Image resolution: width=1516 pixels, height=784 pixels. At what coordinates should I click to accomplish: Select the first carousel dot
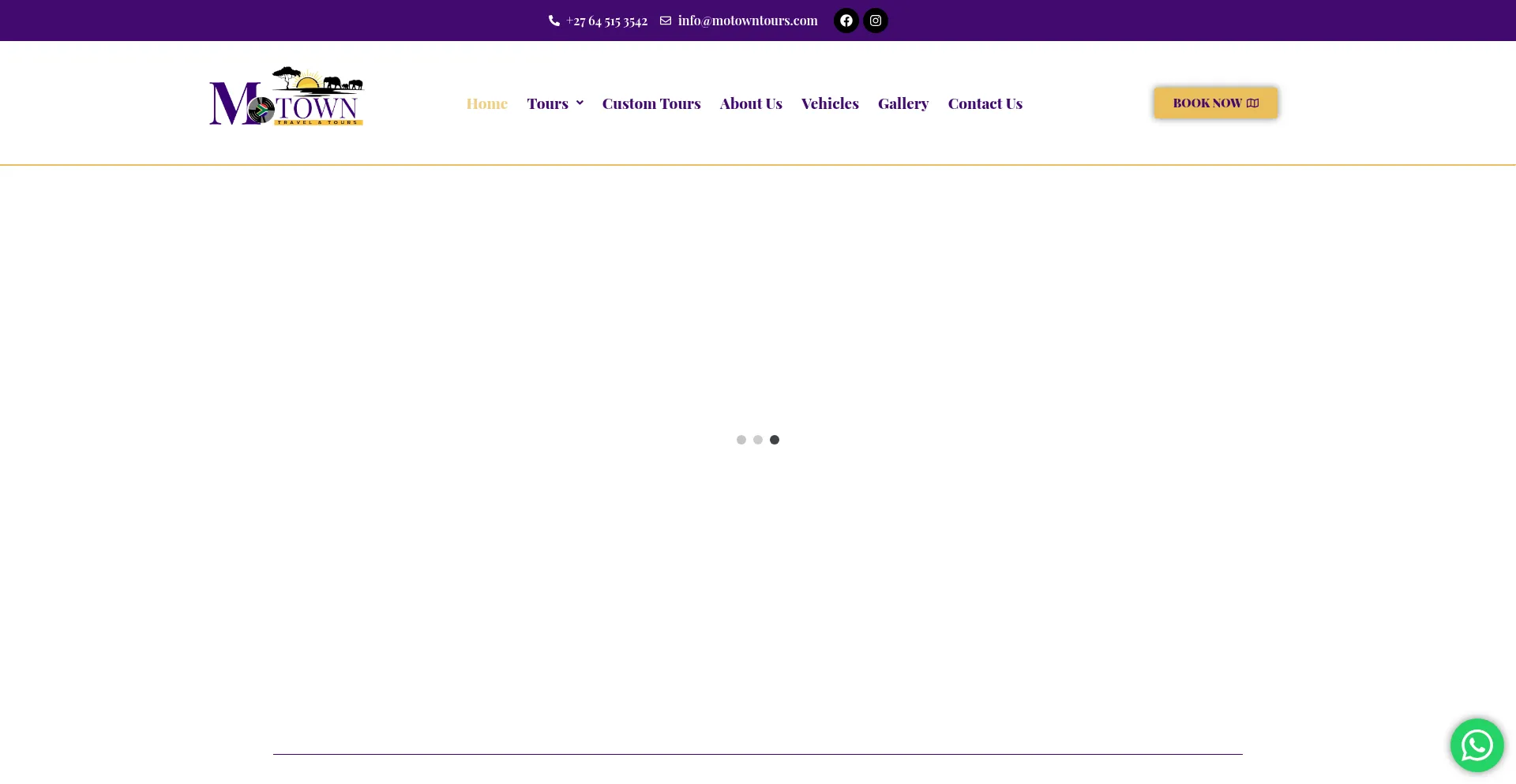click(741, 440)
